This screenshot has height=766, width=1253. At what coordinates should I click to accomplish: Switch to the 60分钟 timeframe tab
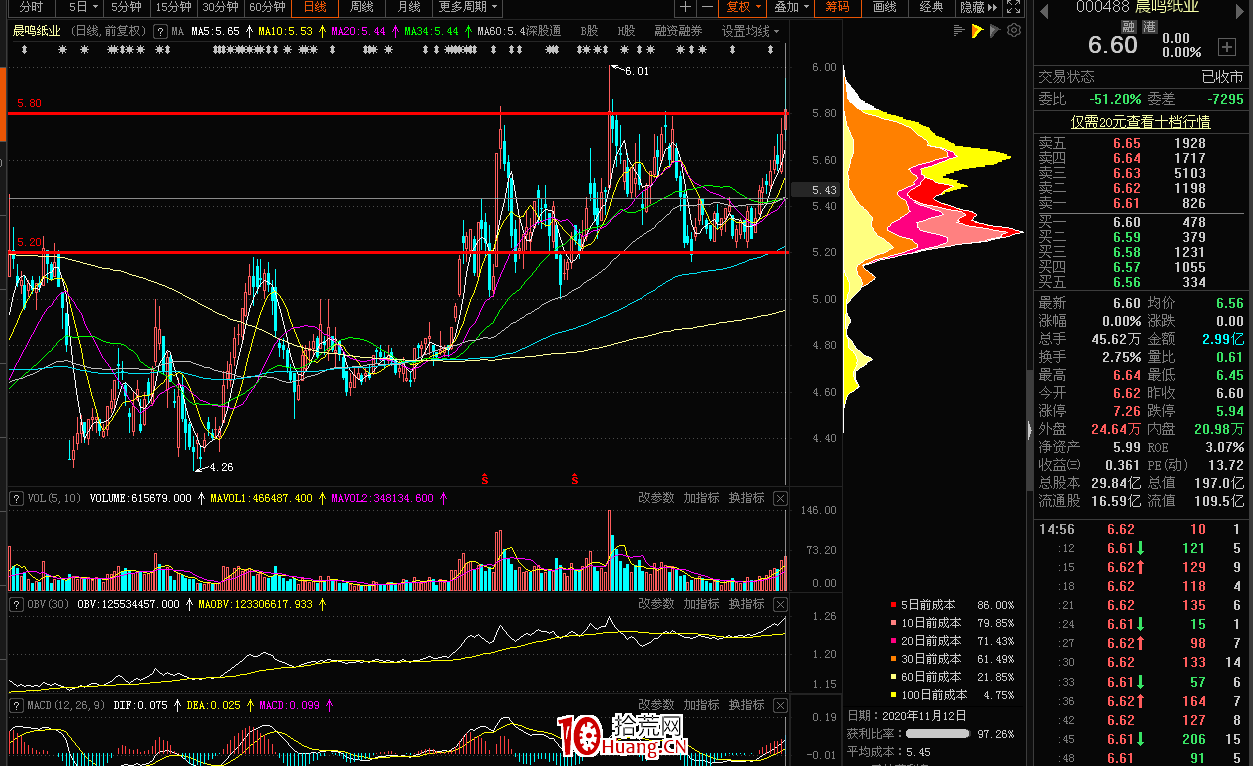(x=267, y=7)
